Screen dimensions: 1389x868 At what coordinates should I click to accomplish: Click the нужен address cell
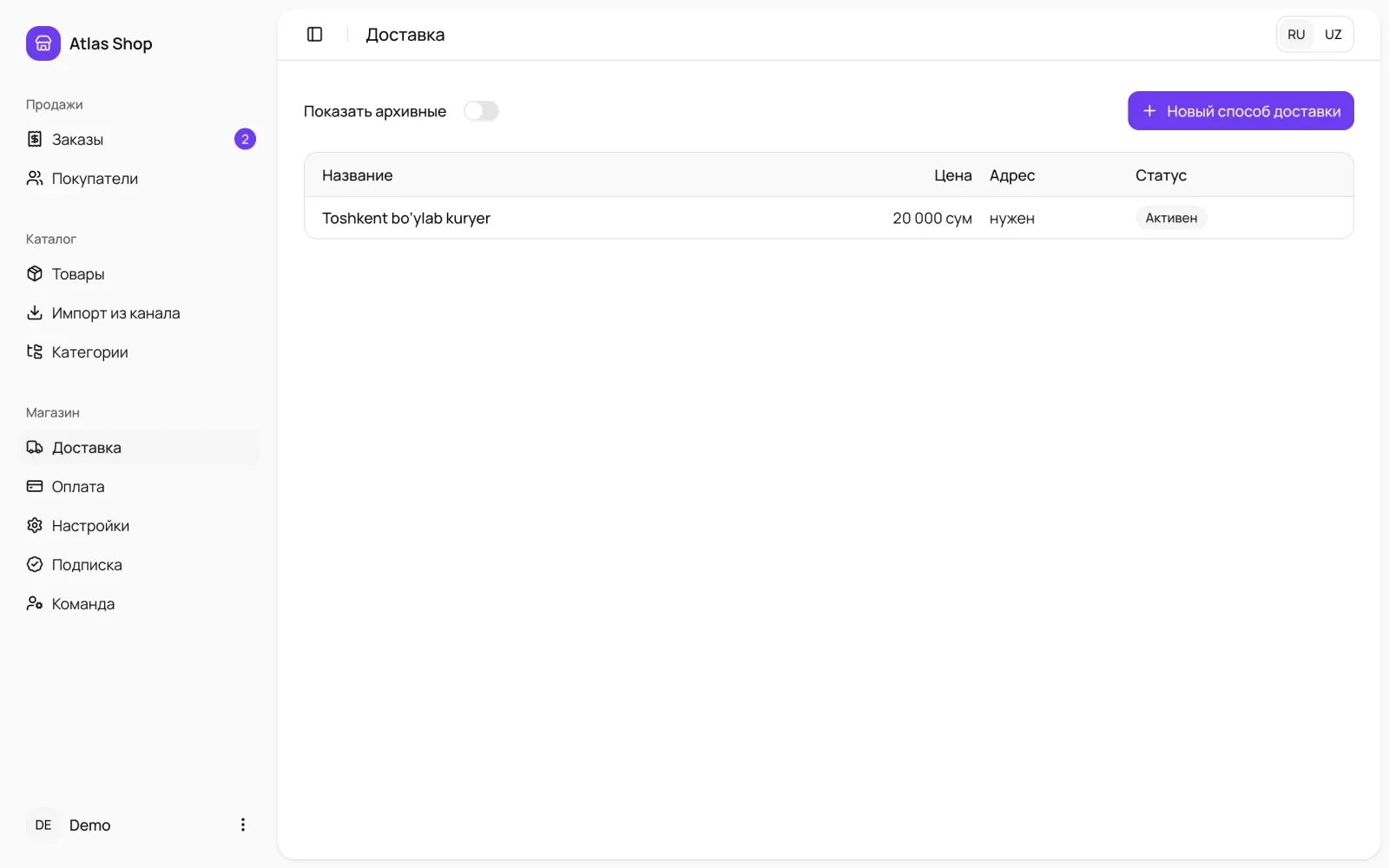click(x=1012, y=218)
